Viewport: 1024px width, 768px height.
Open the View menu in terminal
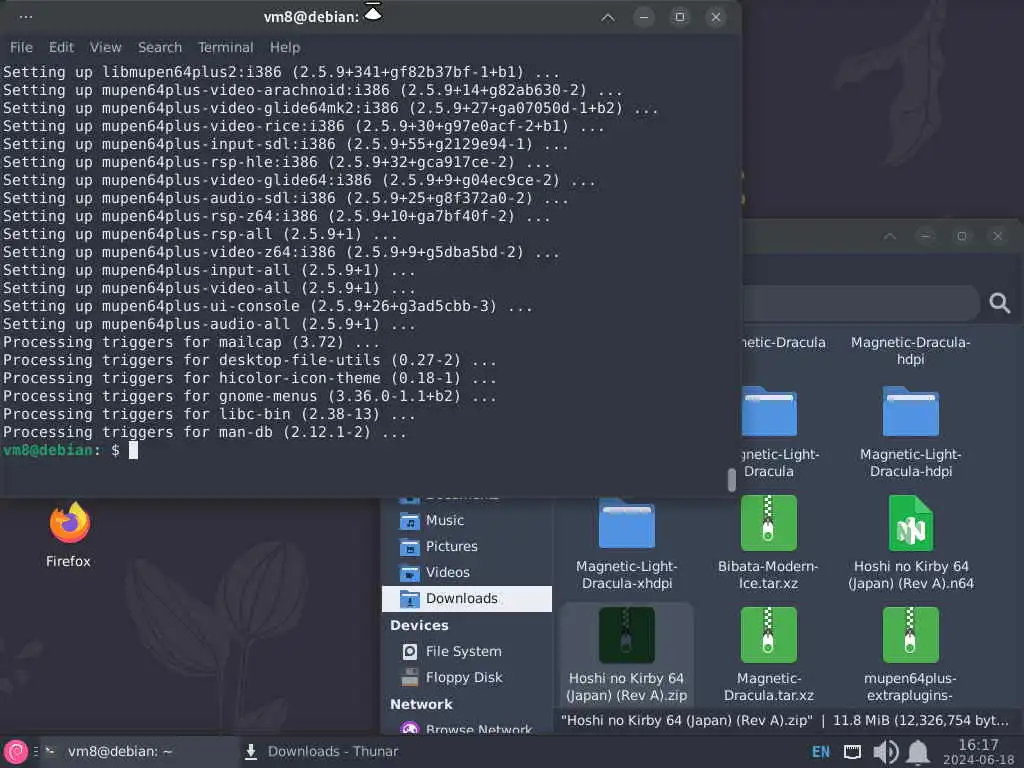point(105,47)
